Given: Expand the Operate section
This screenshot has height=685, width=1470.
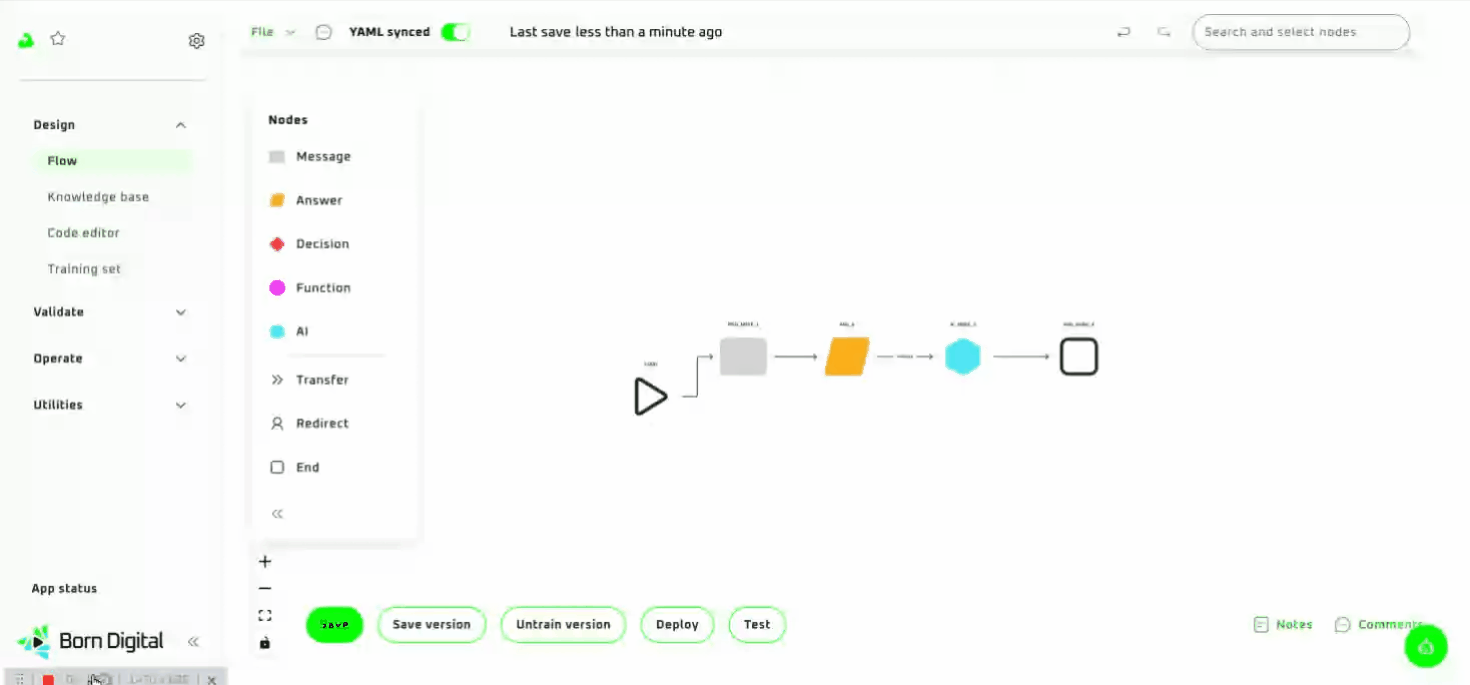Looking at the screenshot, I should pos(181,358).
